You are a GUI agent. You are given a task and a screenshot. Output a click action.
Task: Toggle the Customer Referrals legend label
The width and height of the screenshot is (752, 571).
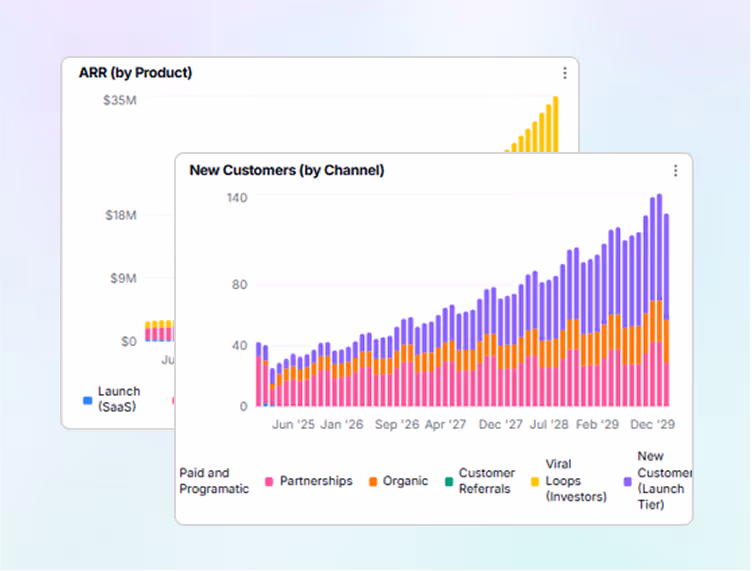click(486, 481)
